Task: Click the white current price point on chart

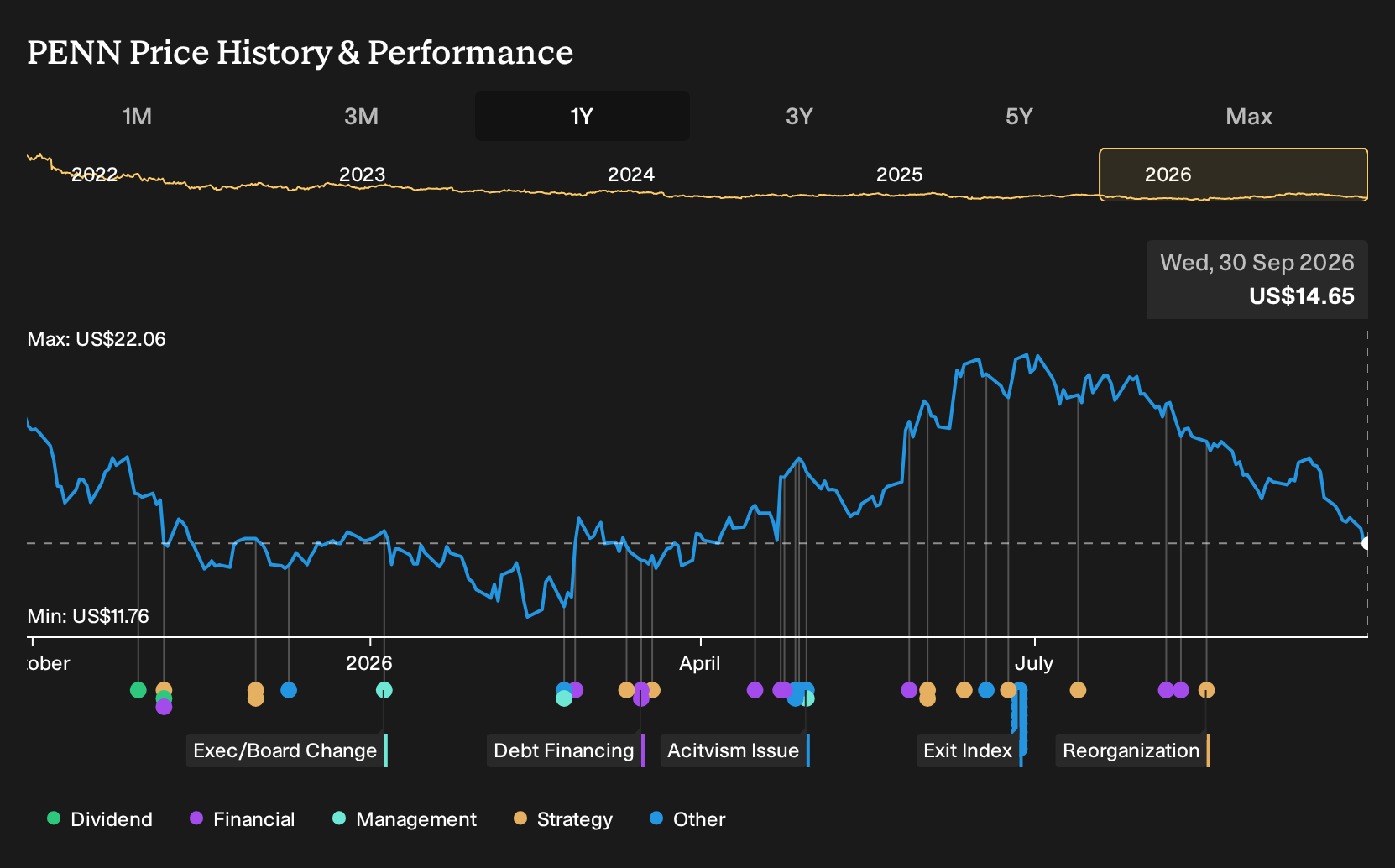Action: click(x=1366, y=543)
